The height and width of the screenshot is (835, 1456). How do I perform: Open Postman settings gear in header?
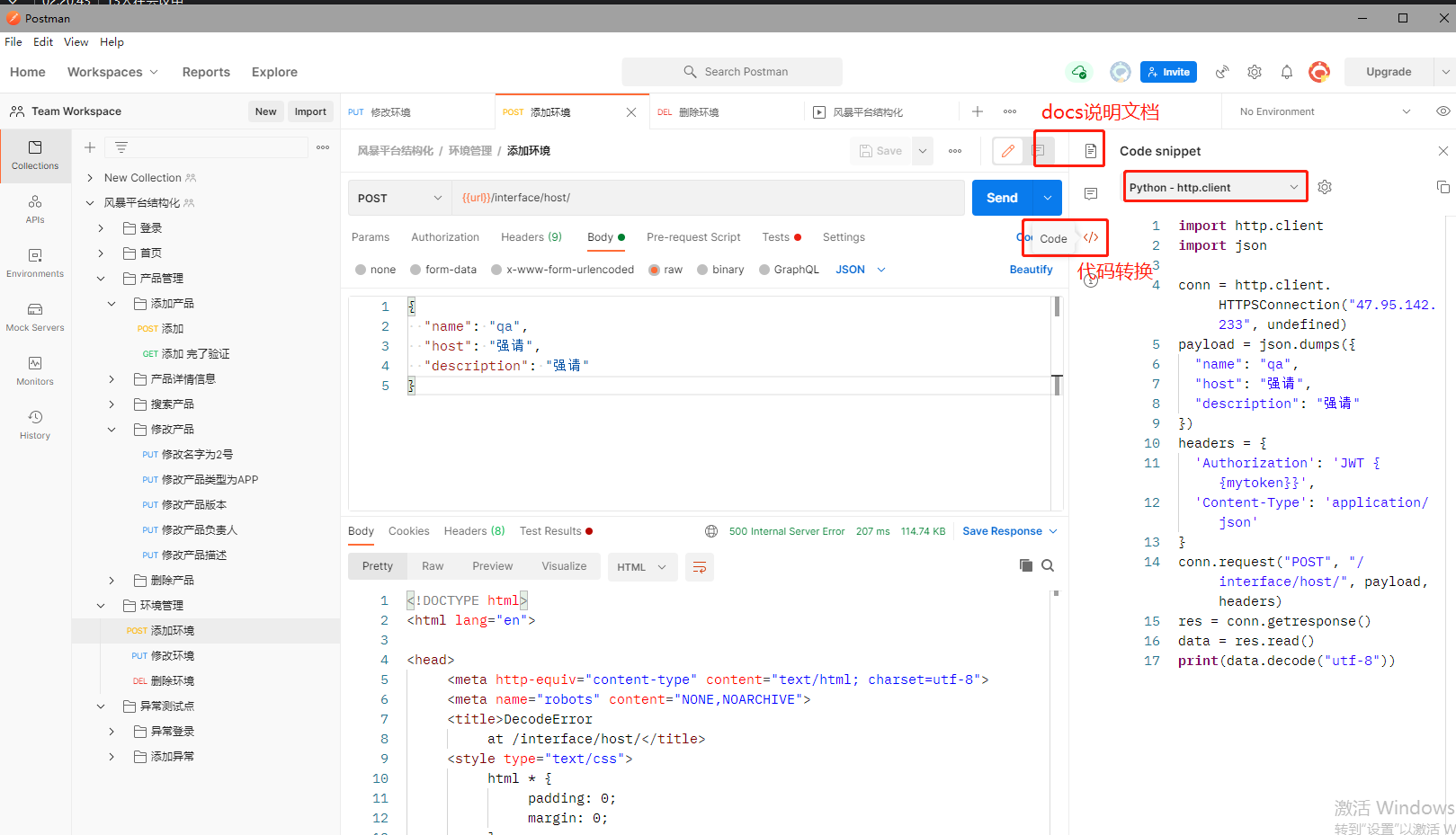pos(1255,72)
